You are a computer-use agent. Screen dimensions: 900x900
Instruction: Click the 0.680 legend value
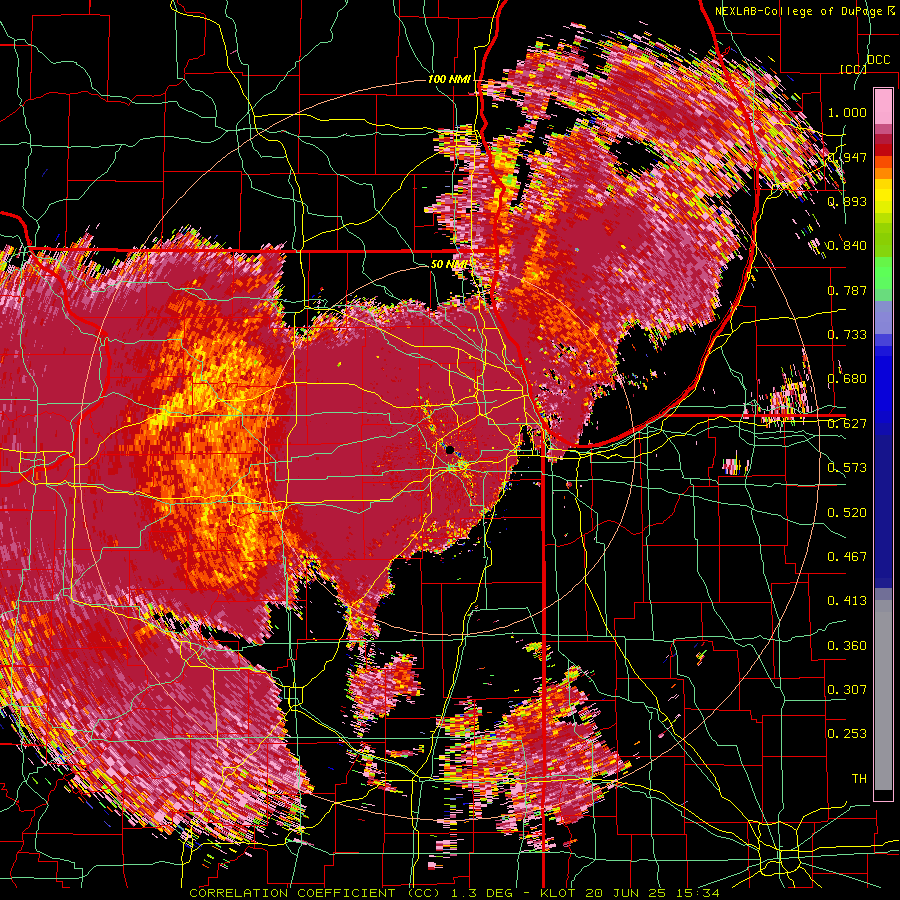(847, 379)
